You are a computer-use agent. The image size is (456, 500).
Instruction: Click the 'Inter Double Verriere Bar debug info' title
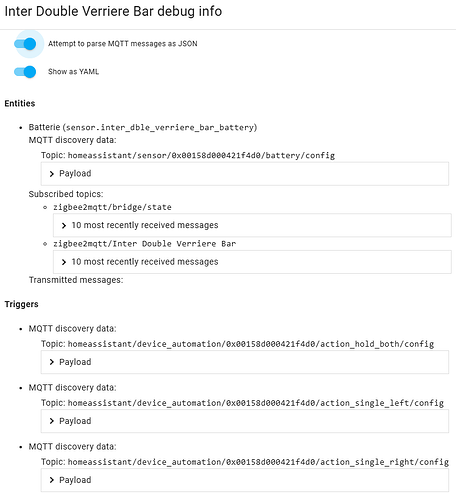113,11
